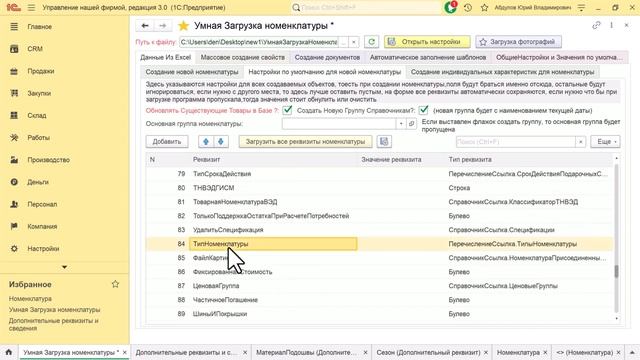
Task: Move the row up with arrow
Action: click(x=206, y=142)
